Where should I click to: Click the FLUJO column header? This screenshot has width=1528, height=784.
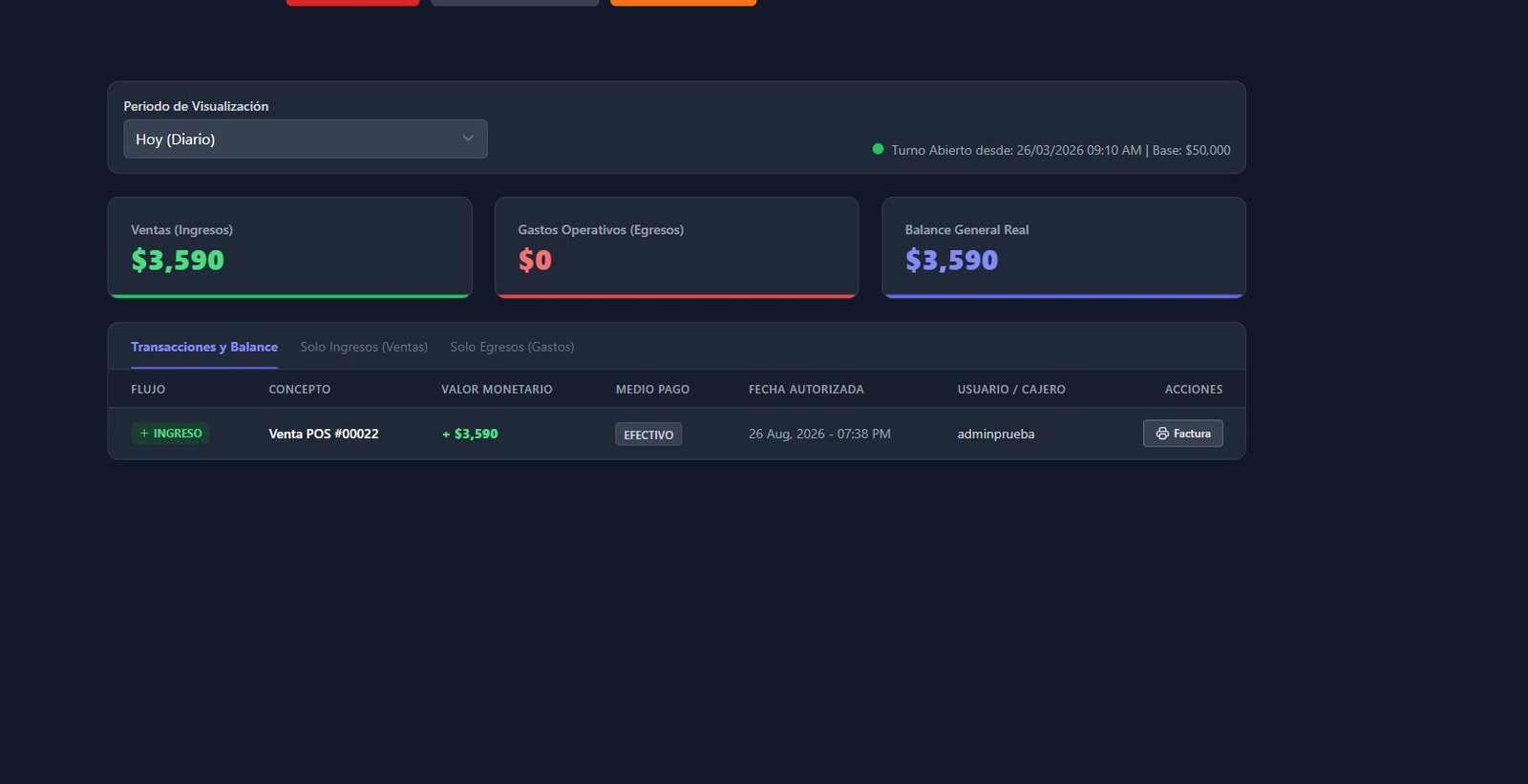pyautogui.click(x=148, y=390)
